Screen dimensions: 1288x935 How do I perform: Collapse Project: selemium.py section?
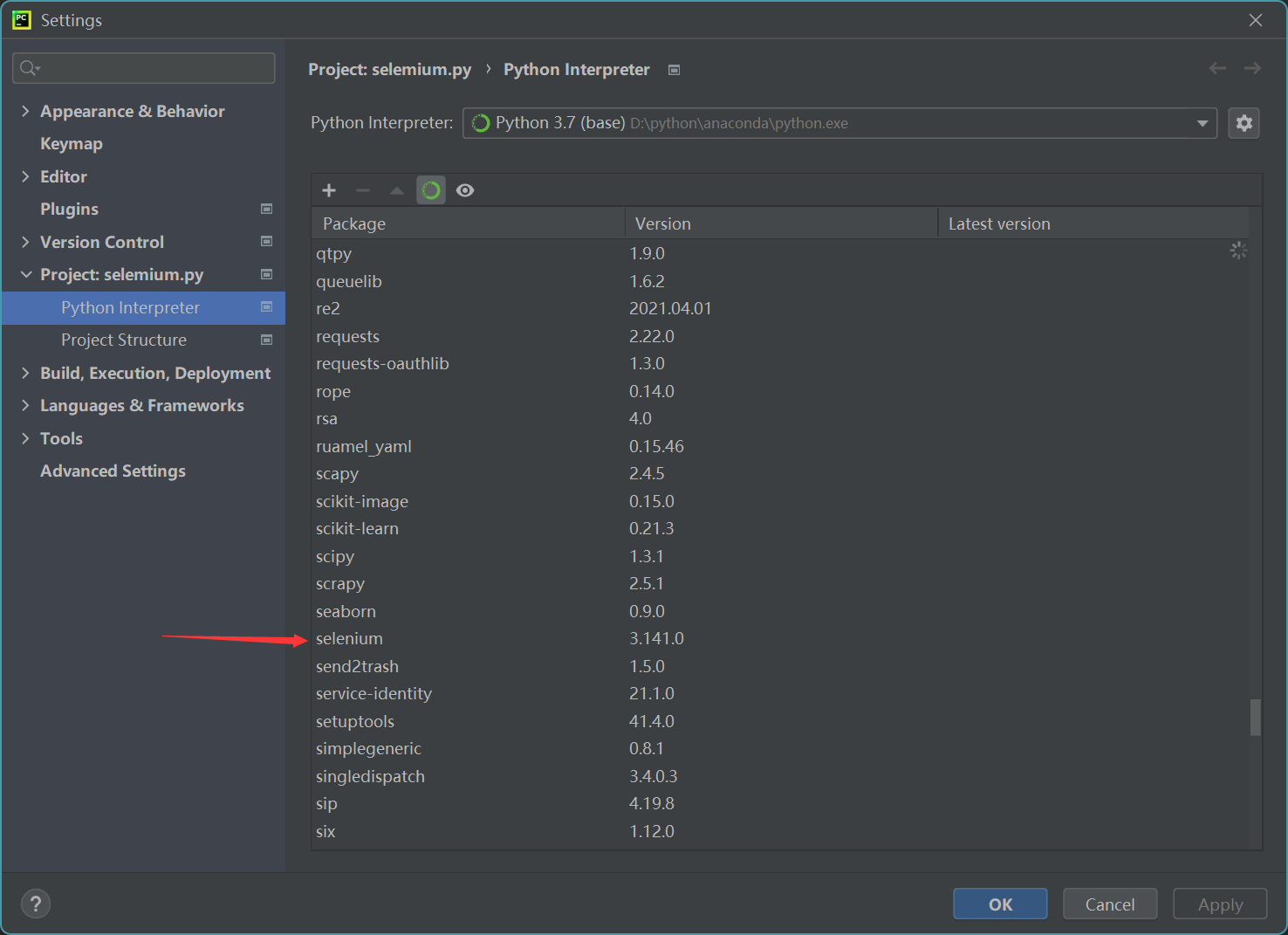click(x=25, y=274)
